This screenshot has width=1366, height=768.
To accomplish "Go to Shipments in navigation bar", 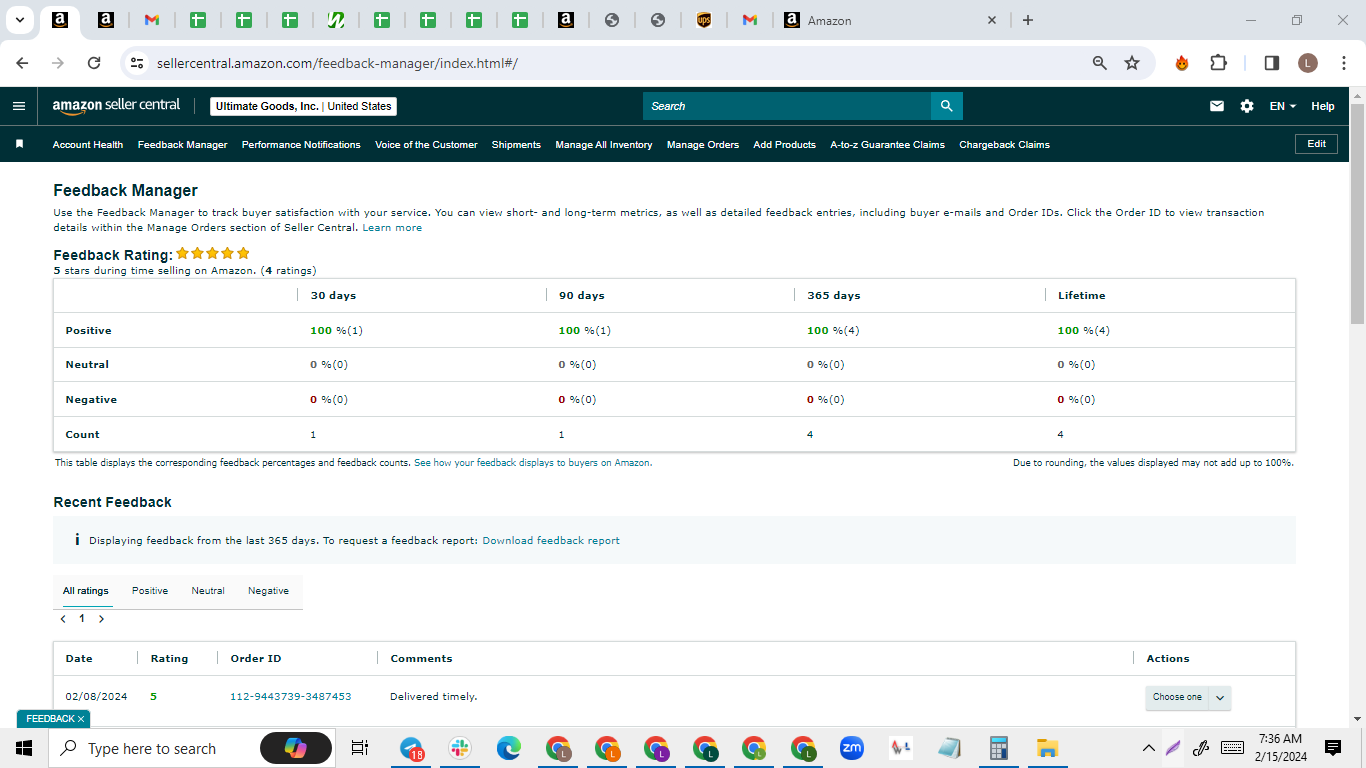I will point(516,145).
